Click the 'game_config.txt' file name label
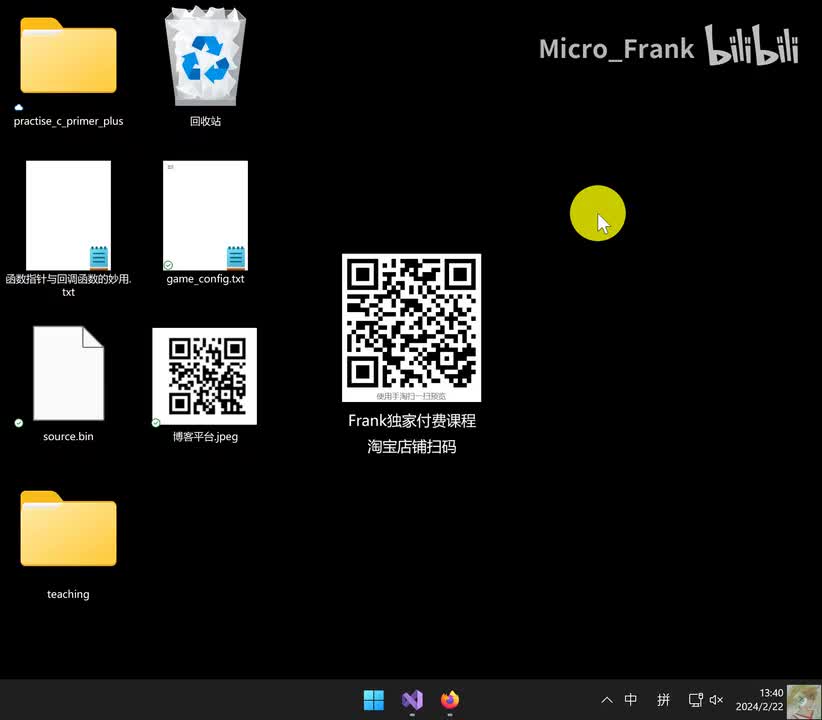This screenshot has width=822, height=720. click(x=205, y=279)
